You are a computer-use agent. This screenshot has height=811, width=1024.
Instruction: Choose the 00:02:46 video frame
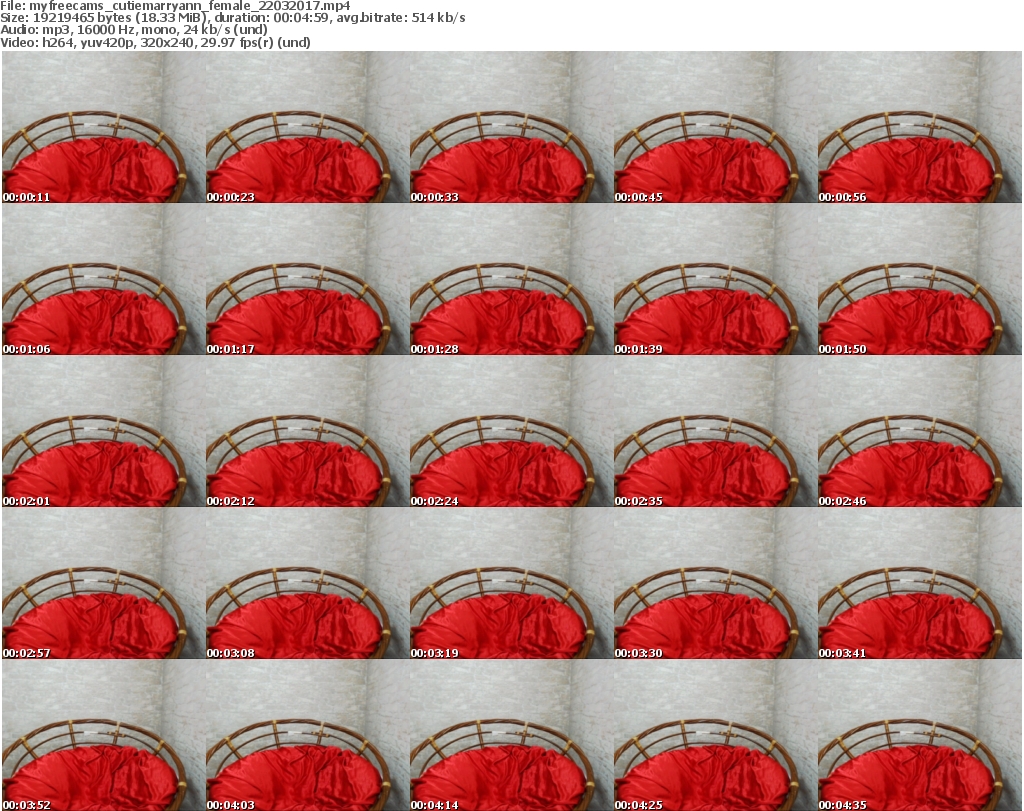pyautogui.click(x=920, y=432)
